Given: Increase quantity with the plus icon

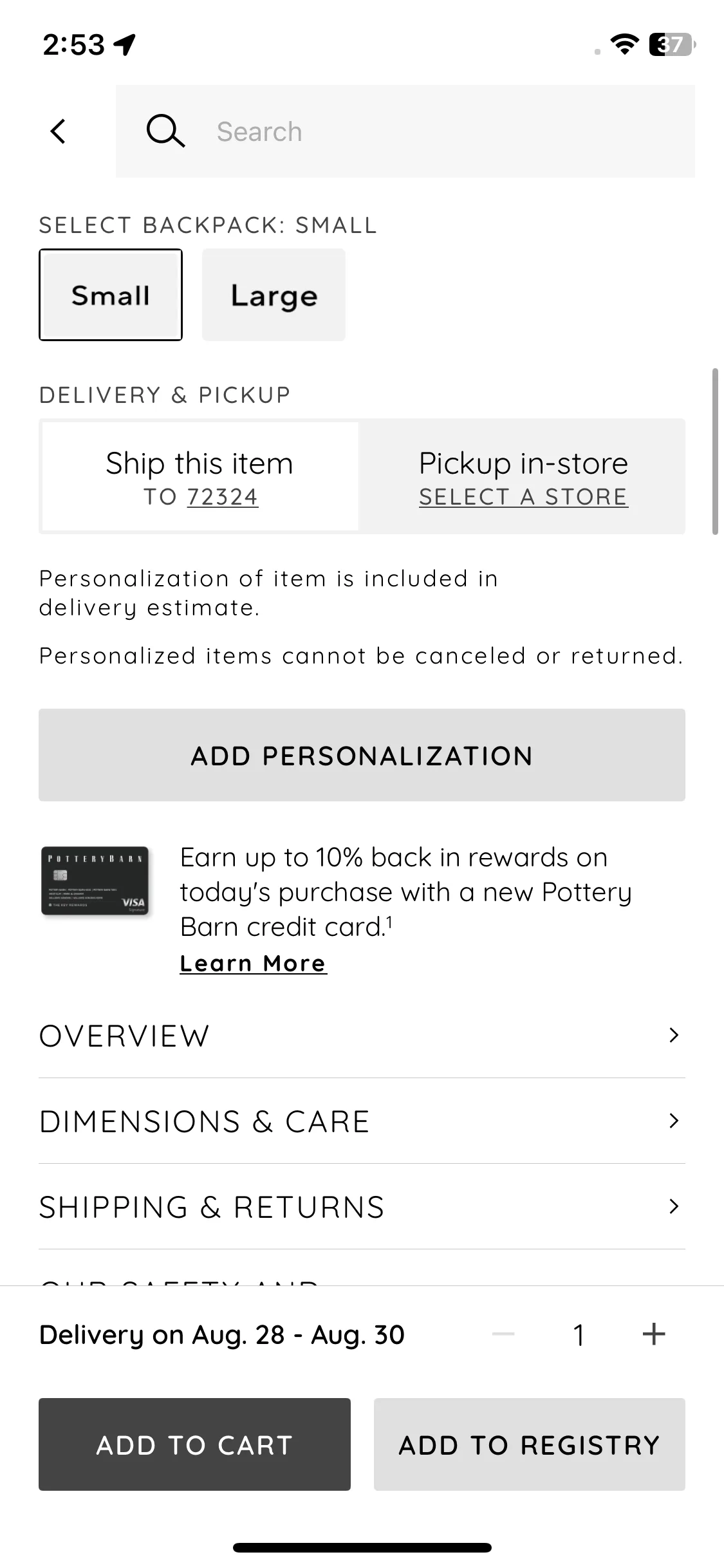Looking at the screenshot, I should tap(653, 1334).
